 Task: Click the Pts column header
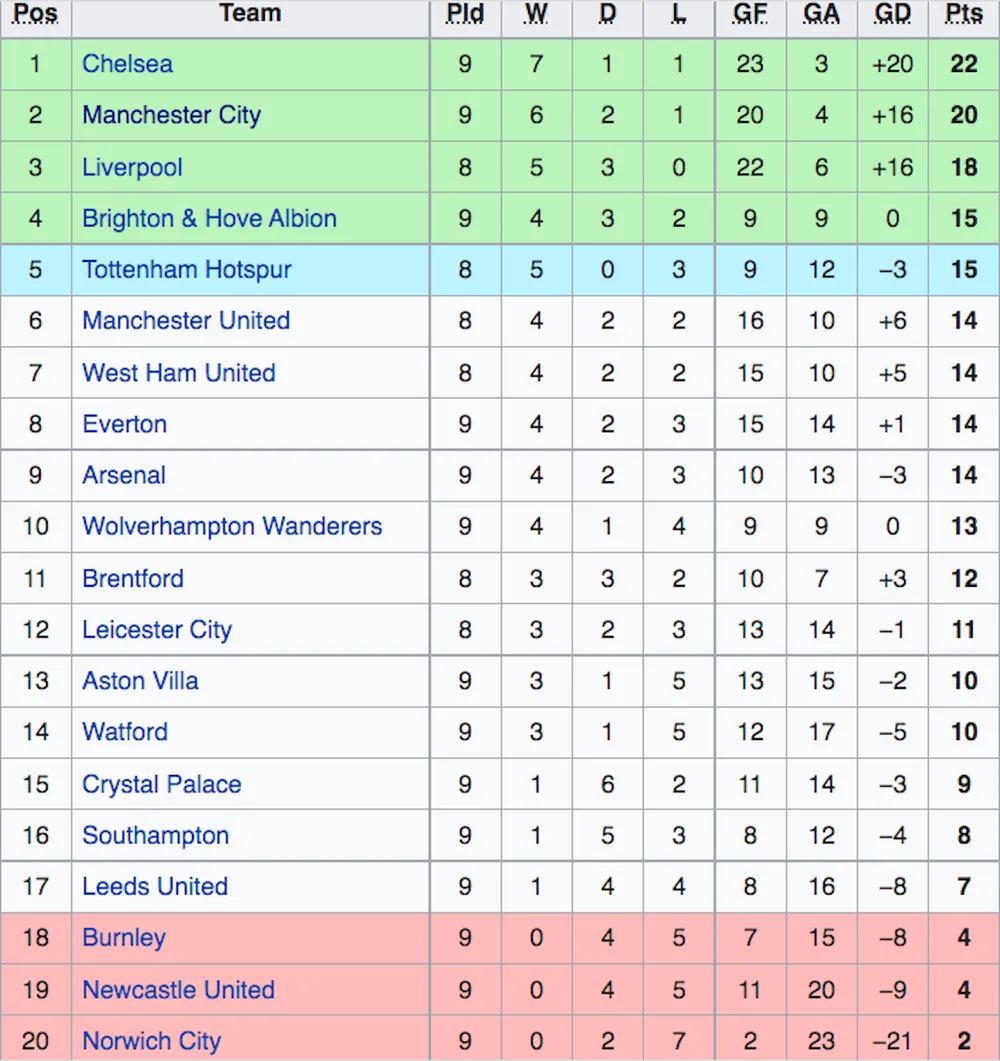[963, 14]
